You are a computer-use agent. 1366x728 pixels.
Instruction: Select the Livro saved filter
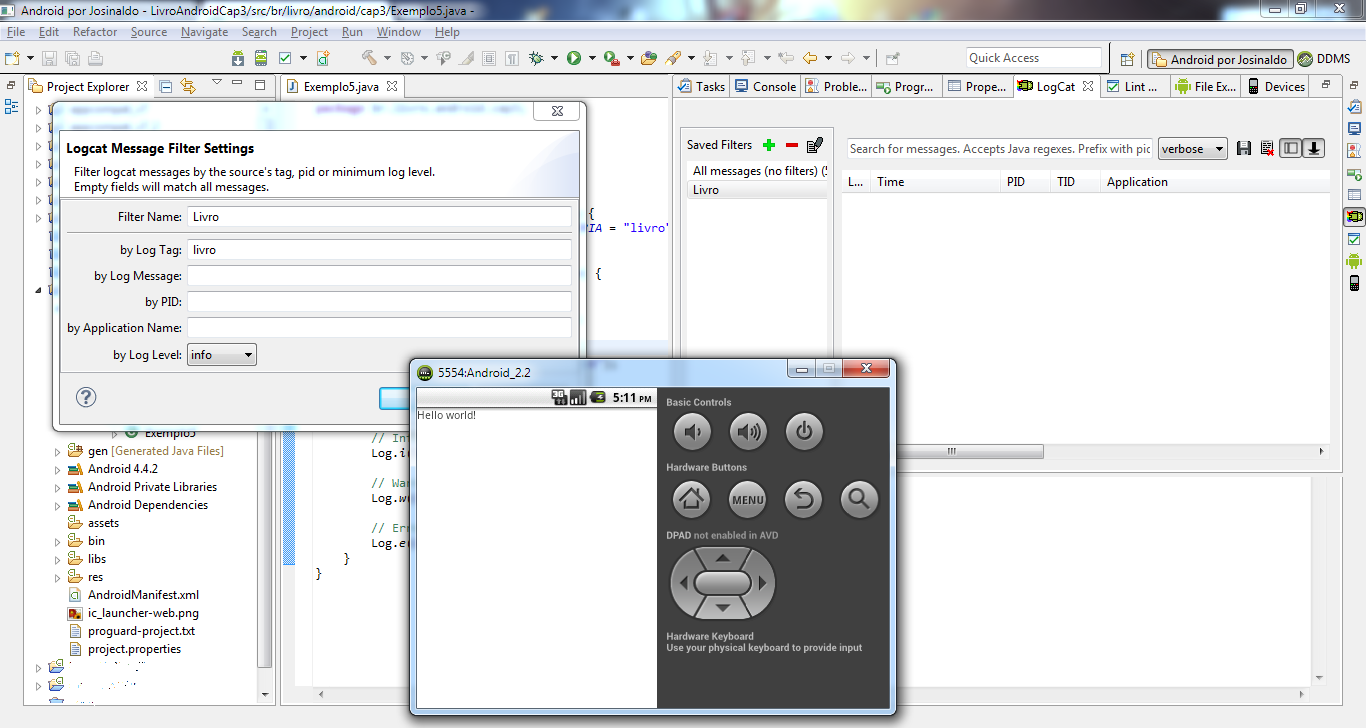[x=757, y=190]
